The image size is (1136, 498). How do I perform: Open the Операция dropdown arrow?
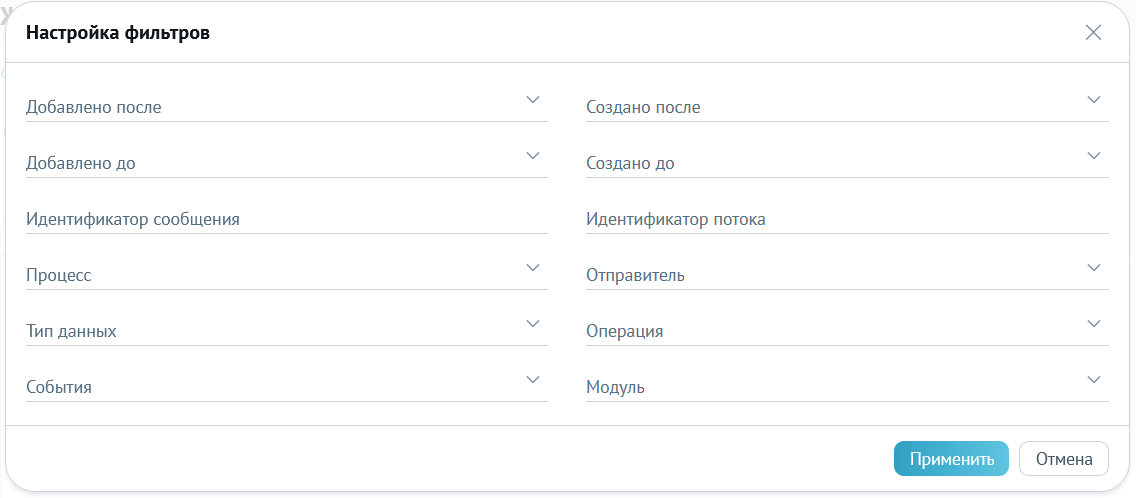click(1094, 324)
